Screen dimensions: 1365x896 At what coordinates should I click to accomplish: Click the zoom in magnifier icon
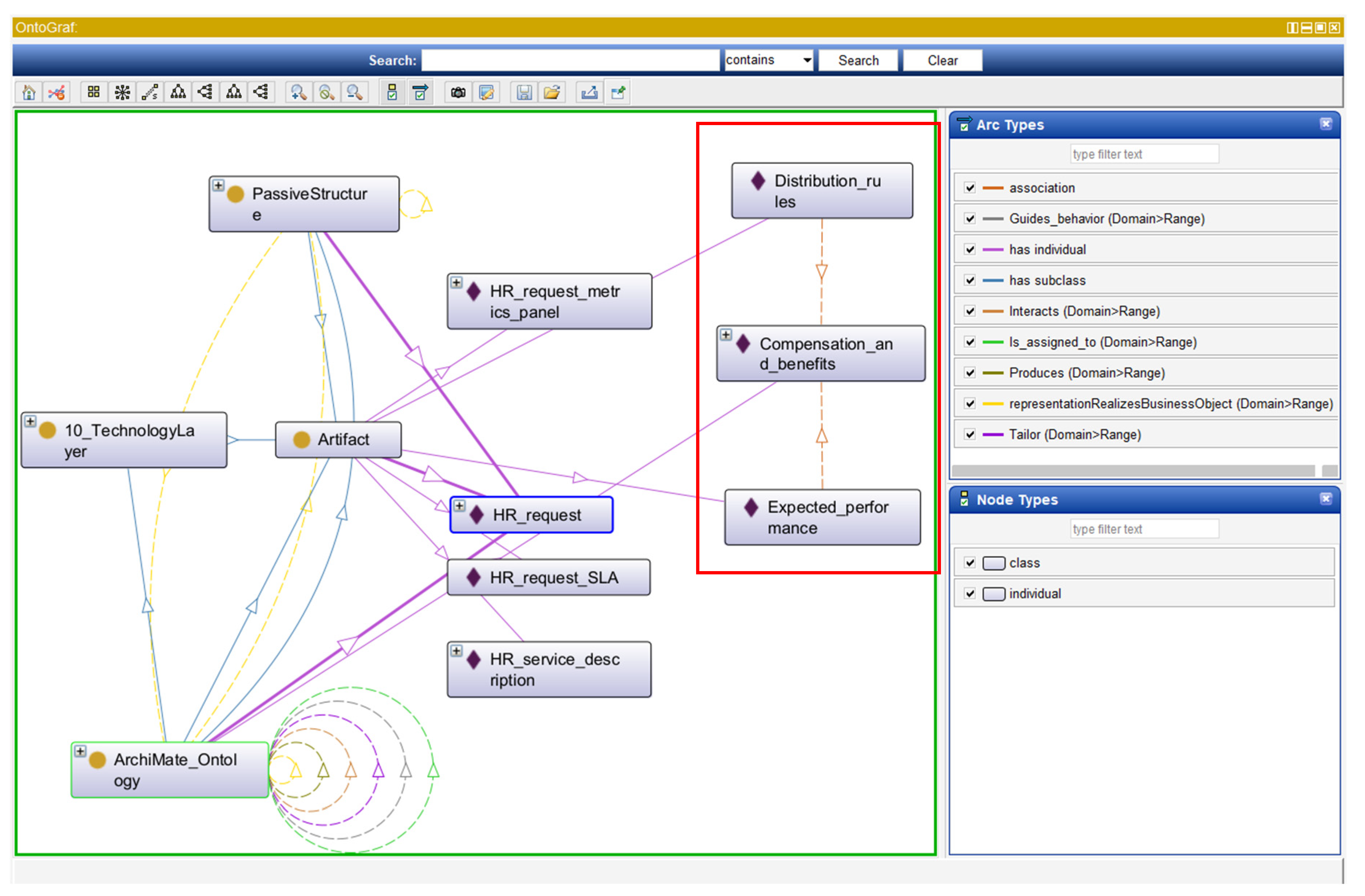point(299,93)
